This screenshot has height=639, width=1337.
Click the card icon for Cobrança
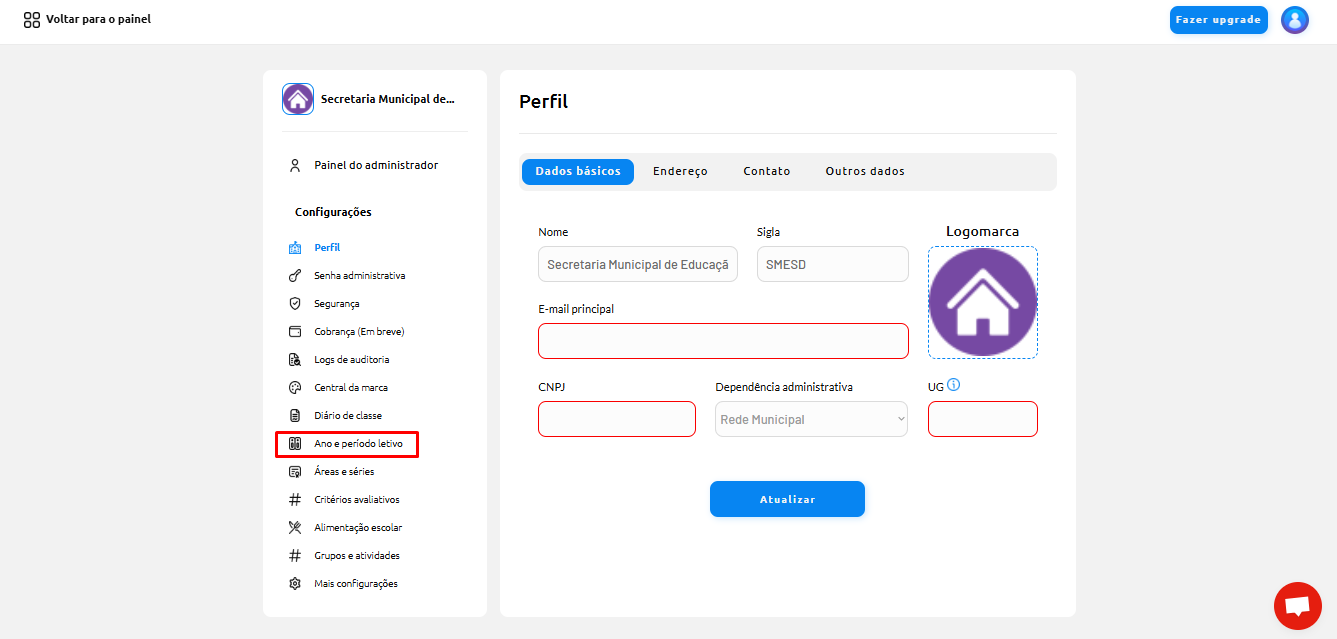[295, 332]
